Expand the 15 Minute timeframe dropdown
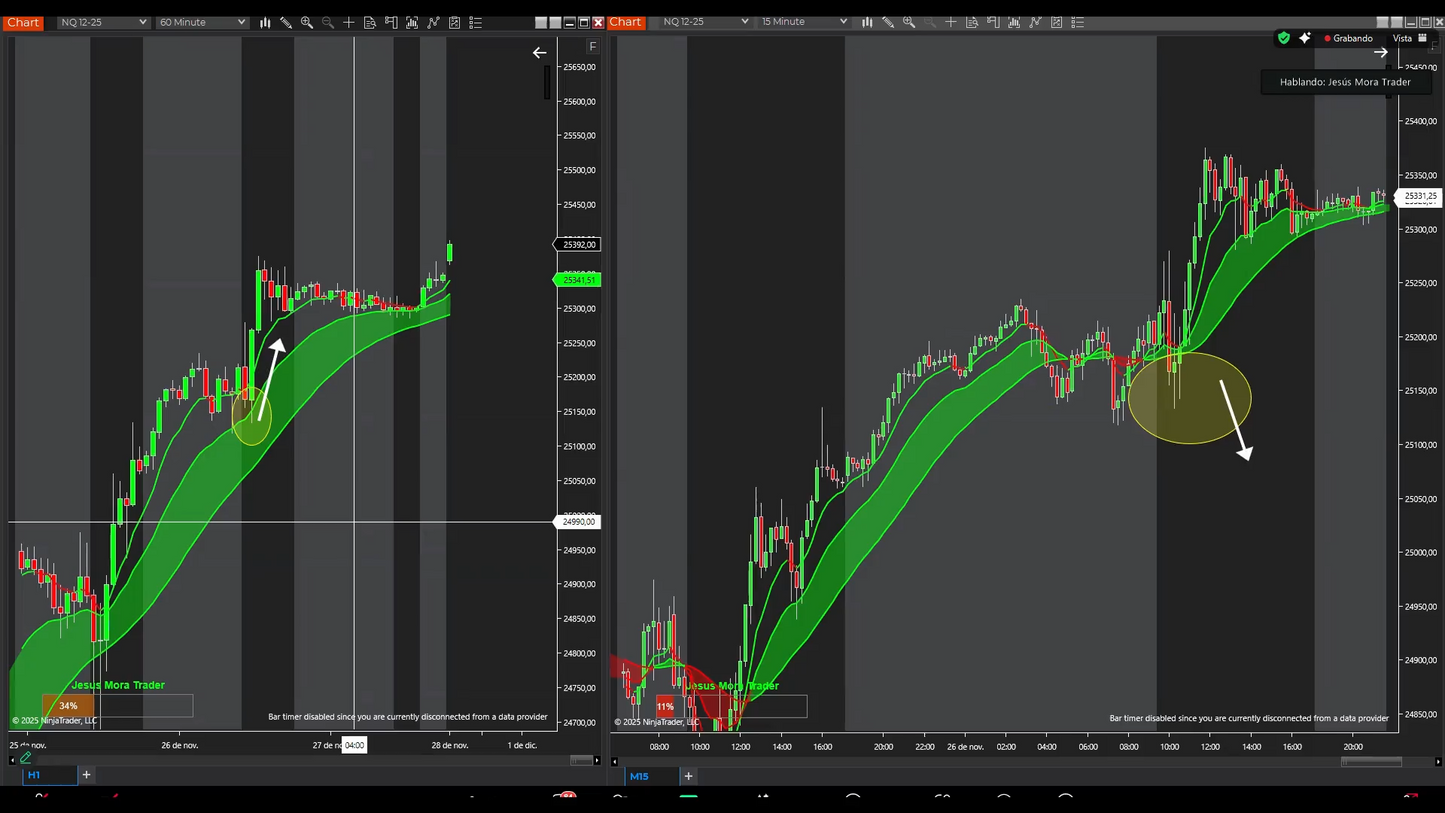The image size is (1445, 813). coord(803,21)
